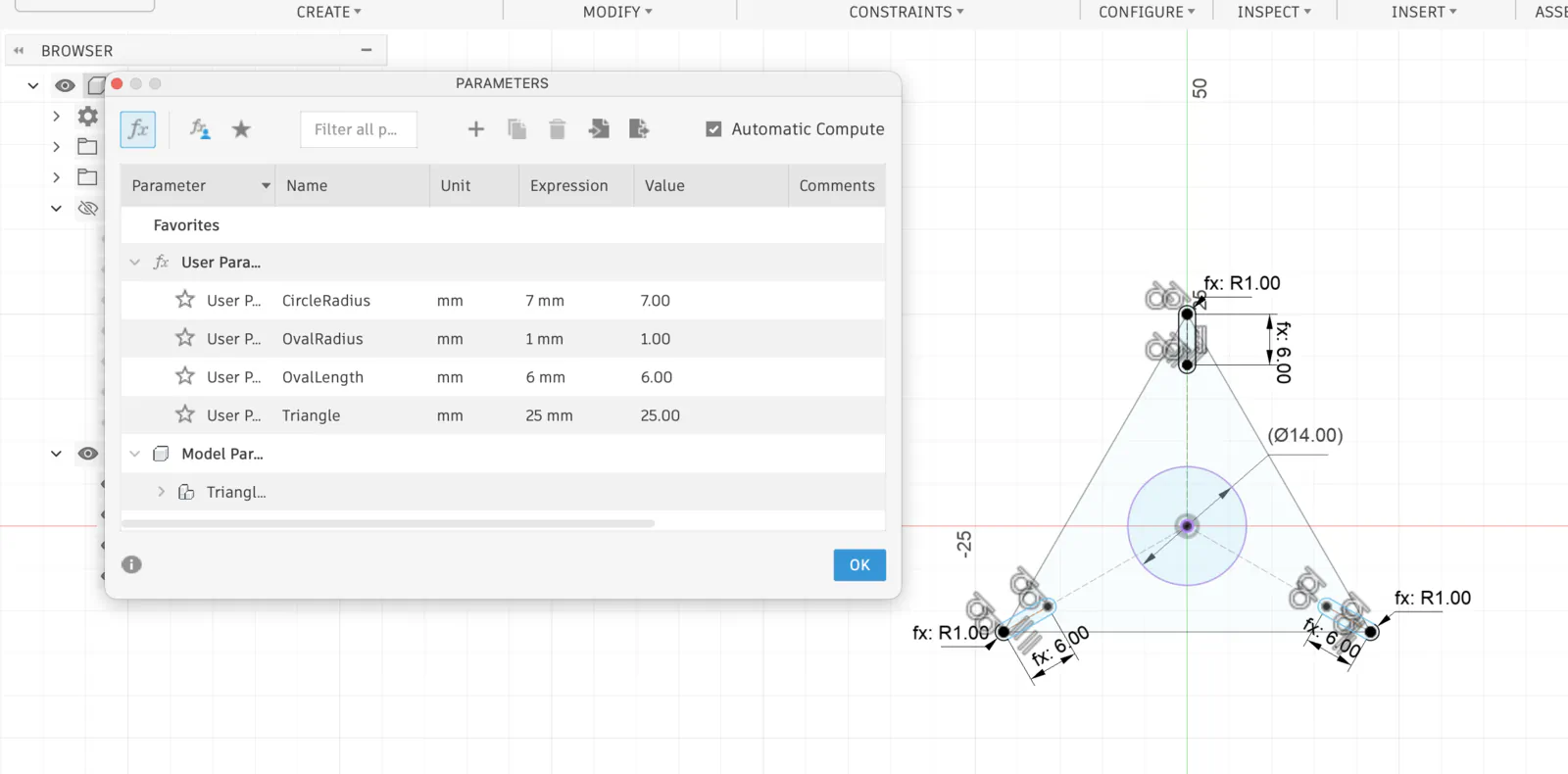Screen dimensions: 1568x774
Task: Open the info icon in Parameters dialog
Action: coord(131,564)
